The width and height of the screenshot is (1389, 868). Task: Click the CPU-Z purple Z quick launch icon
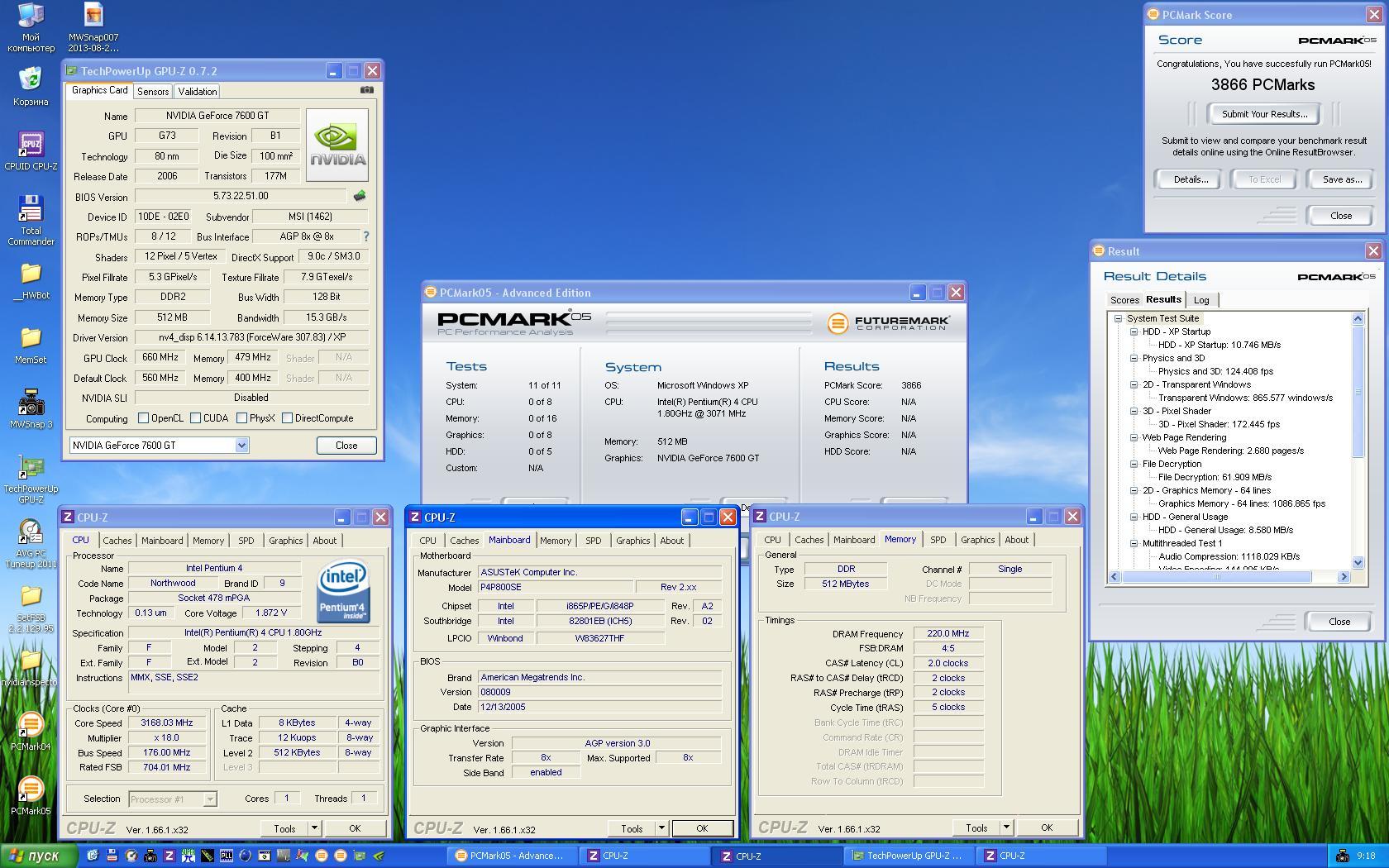[169, 856]
